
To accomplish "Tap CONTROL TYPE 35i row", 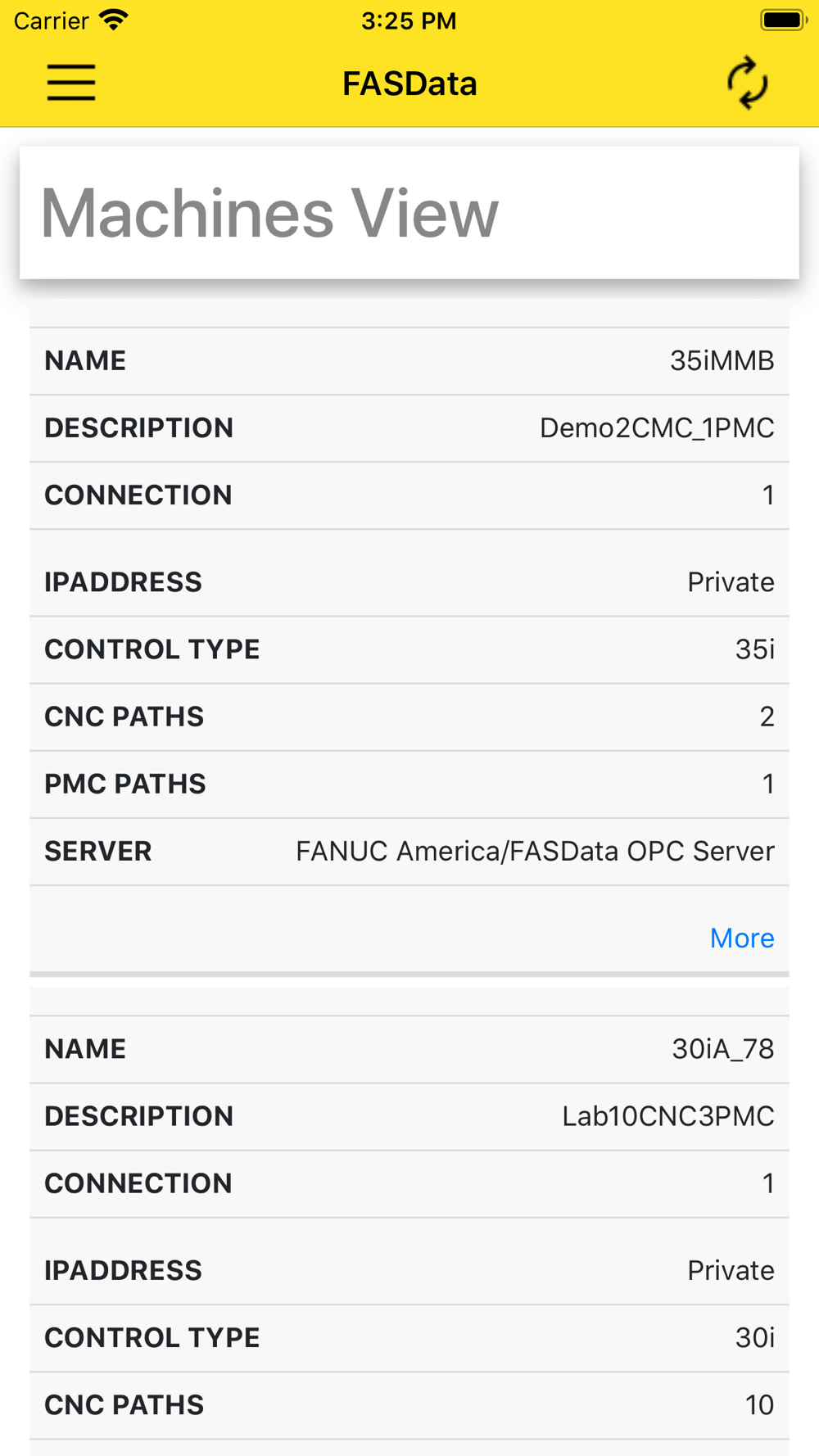I will tap(409, 649).
